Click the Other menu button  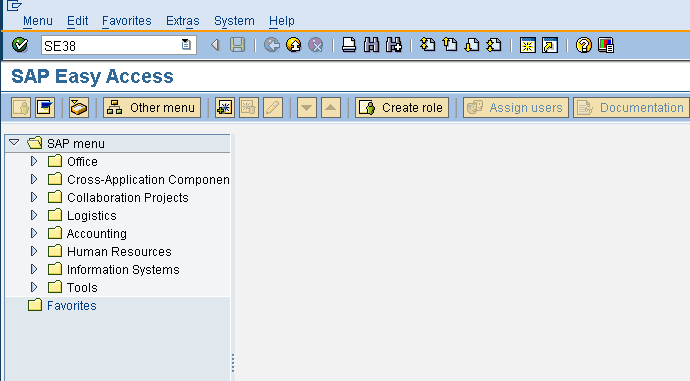click(152, 107)
